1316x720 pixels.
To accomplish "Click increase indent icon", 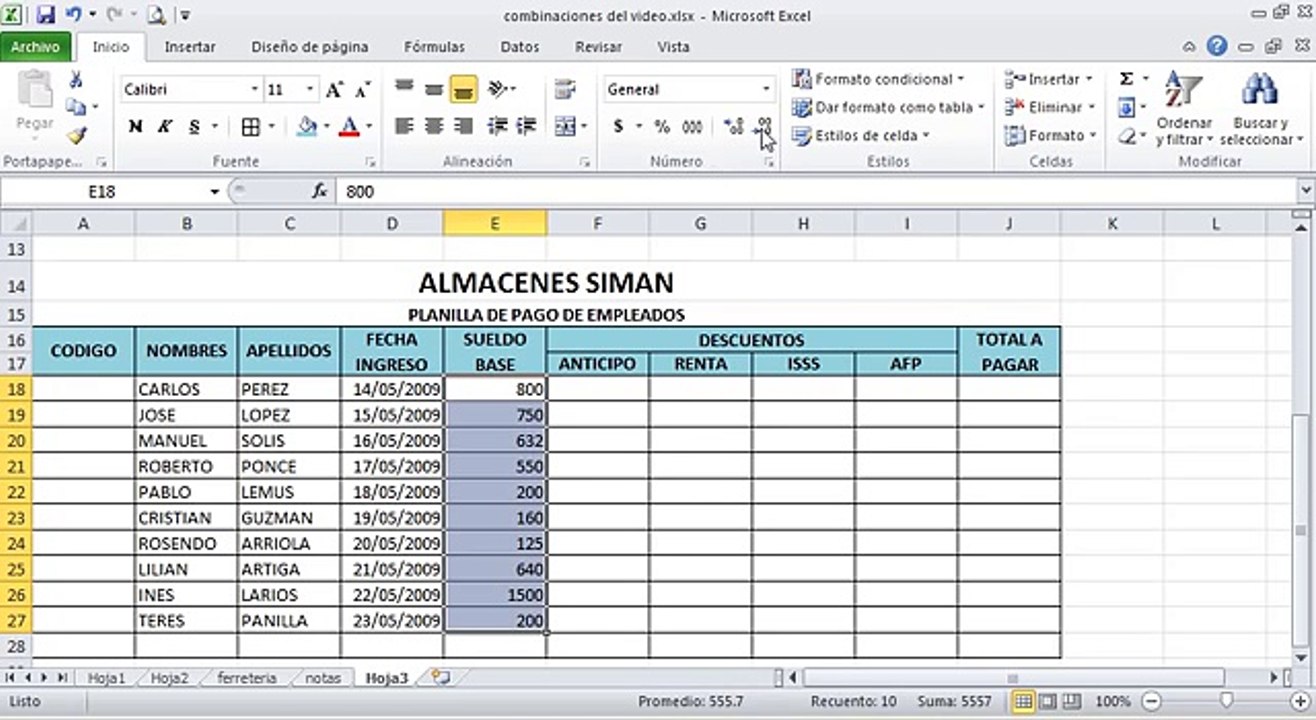I will (x=526, y=127).
